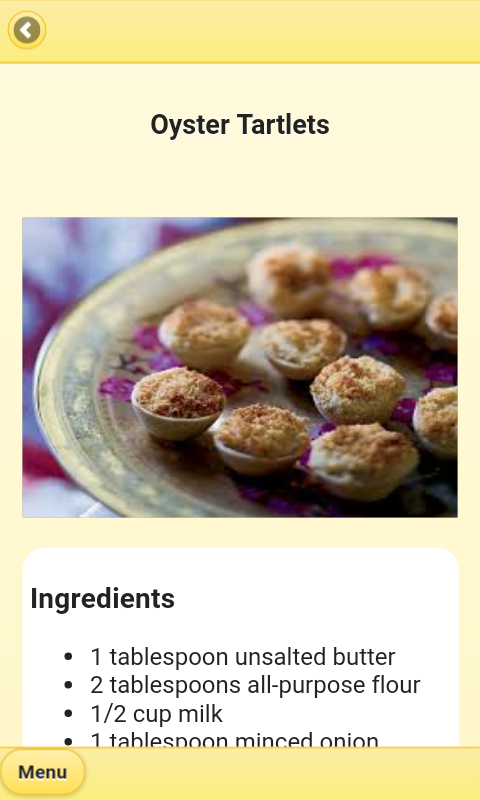Select the unsalted butter ingredient line
This screenshot has height=800, width=480.
[242, 657]
